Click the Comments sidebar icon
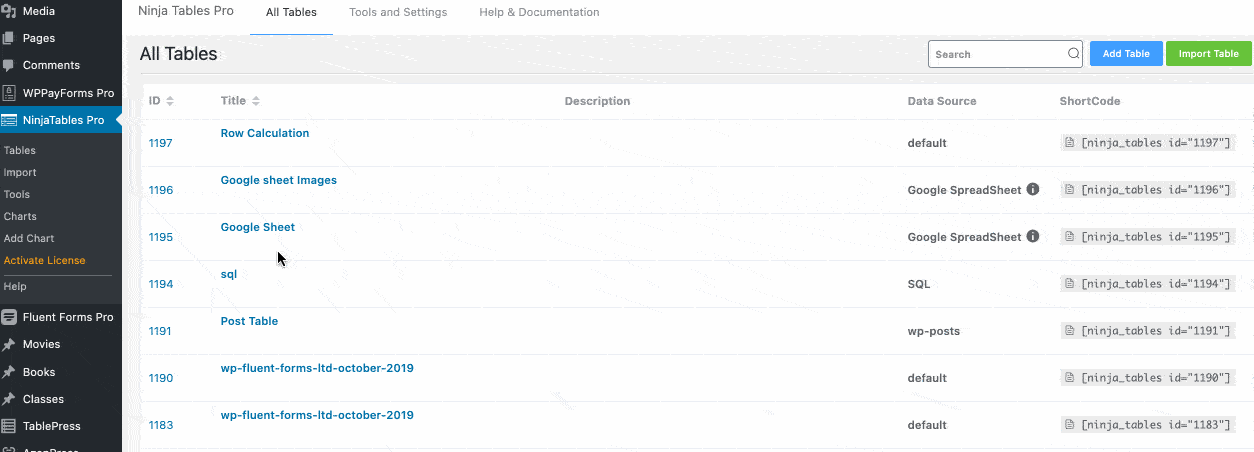Screen dimensions: 1254x452 (x=9, y=65)
